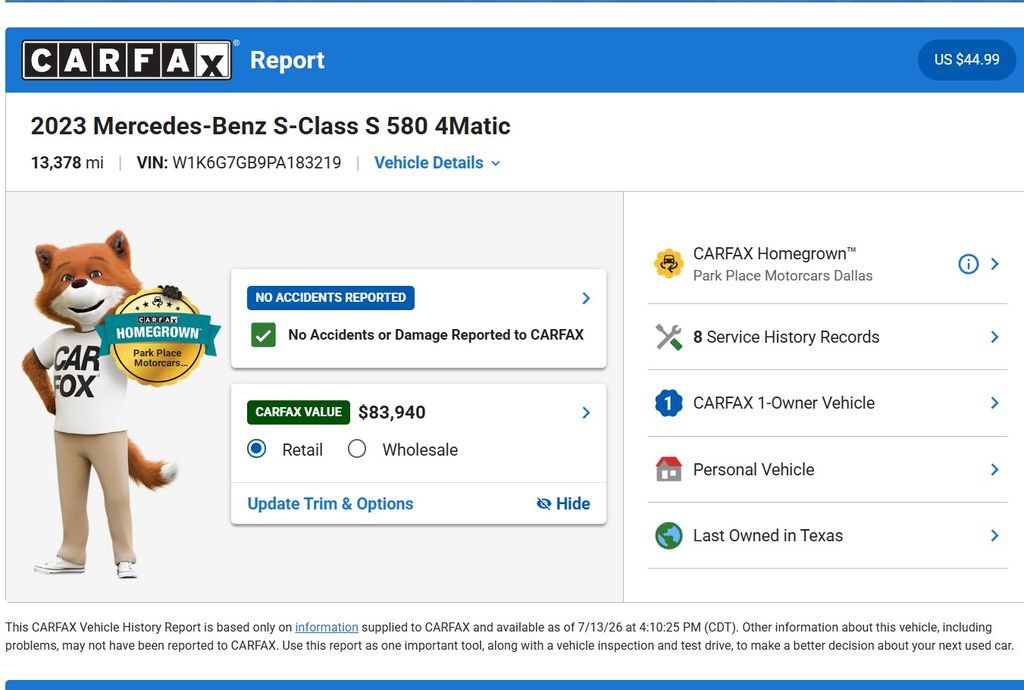The width and height of the screenshot is (1024, 690).
Task: Click CARFAX 1-Owner Vehicle text
Action: click(x=784, y=403)
